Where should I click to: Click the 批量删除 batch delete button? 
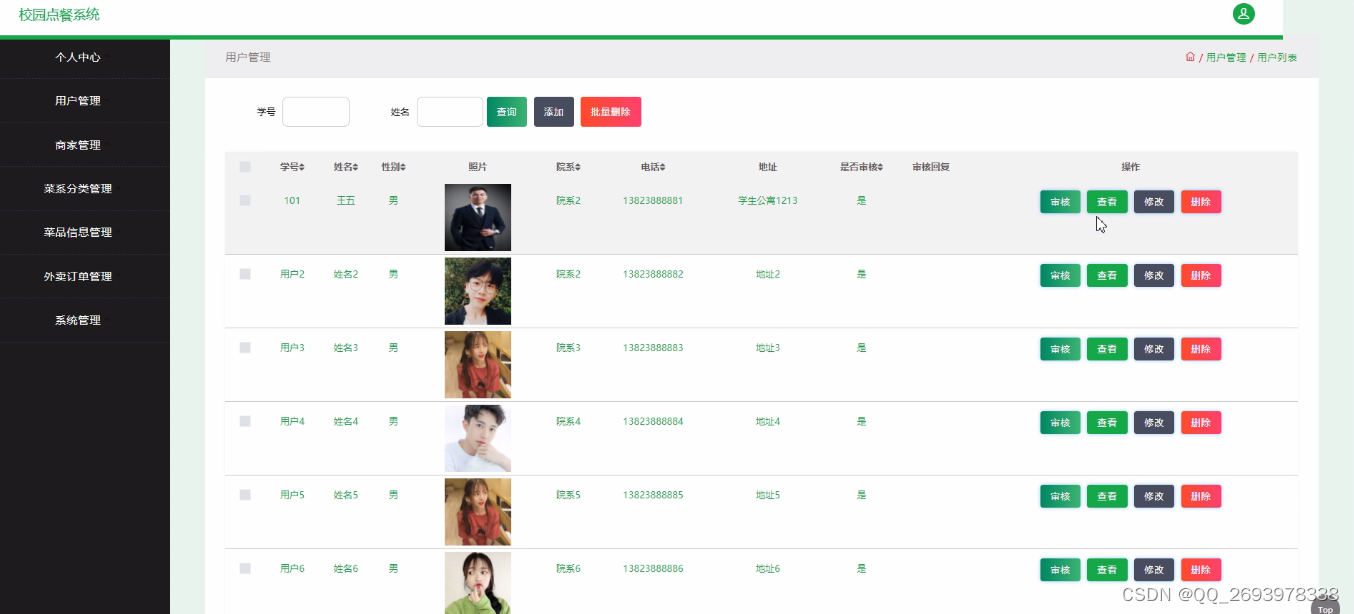click(611, 112)
